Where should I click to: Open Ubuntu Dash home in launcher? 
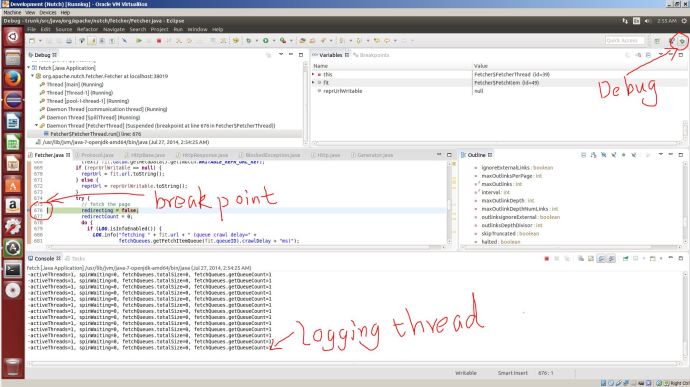point(13,37)
